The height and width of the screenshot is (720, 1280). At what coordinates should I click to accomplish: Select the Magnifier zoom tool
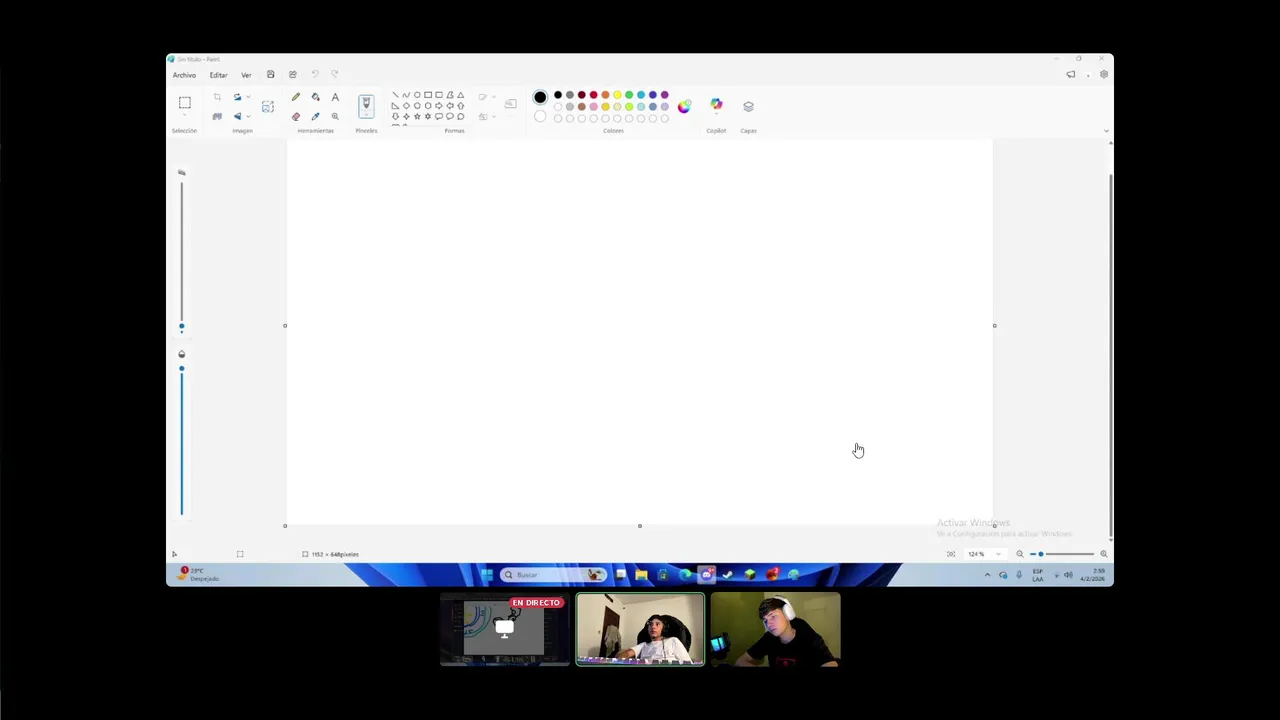click(335, 116)
